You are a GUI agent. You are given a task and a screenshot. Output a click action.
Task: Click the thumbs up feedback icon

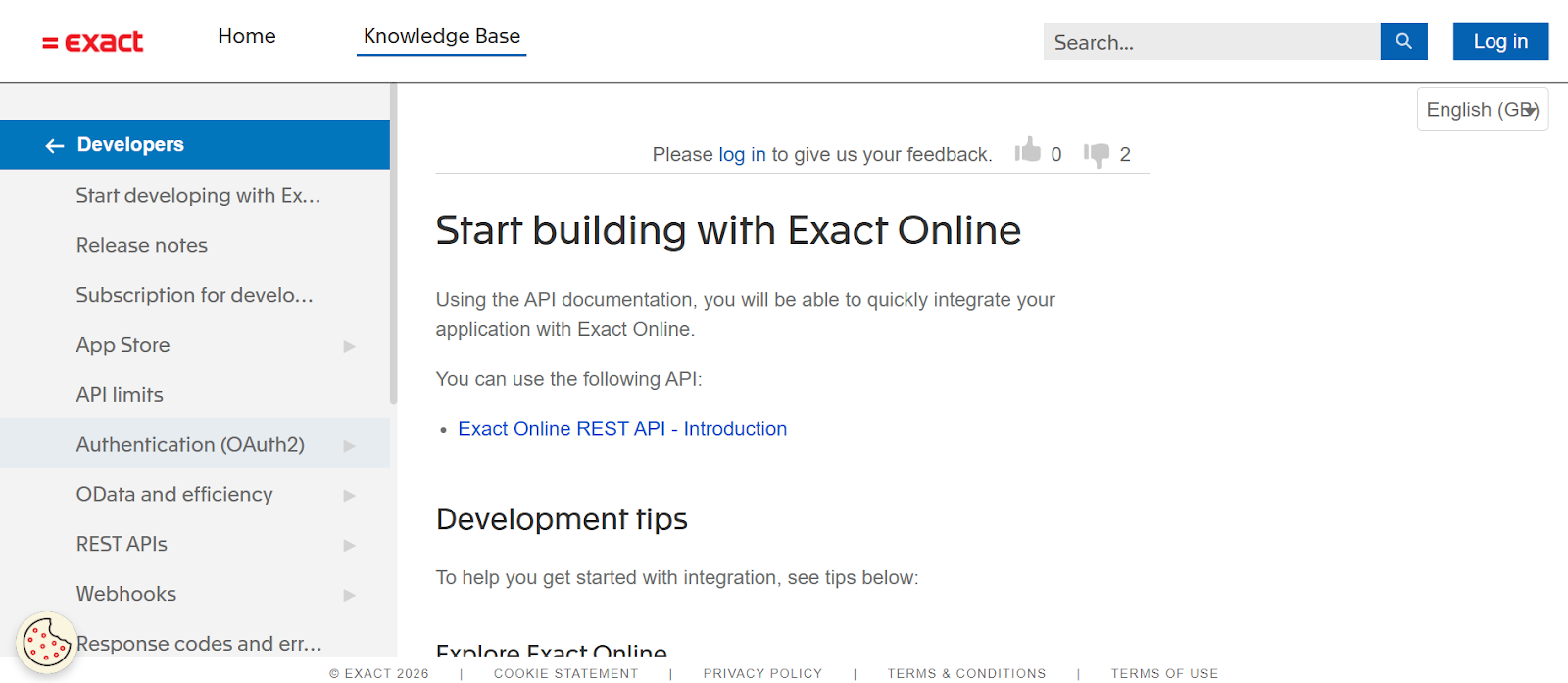click(1028, 150)
